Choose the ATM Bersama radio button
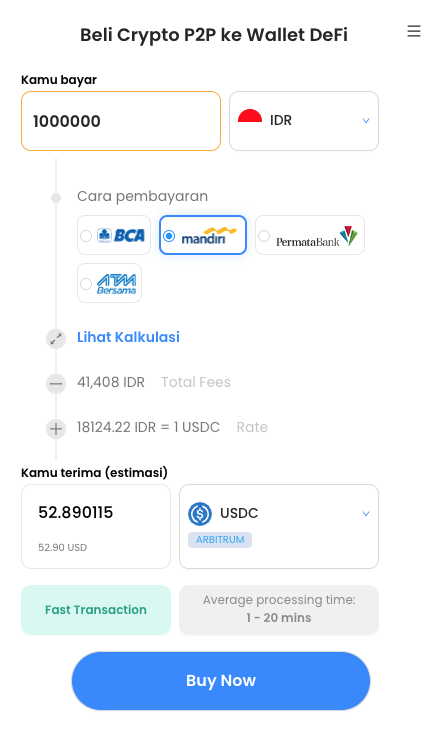Screen dimensions: 443x731 (x=86, y=284)
